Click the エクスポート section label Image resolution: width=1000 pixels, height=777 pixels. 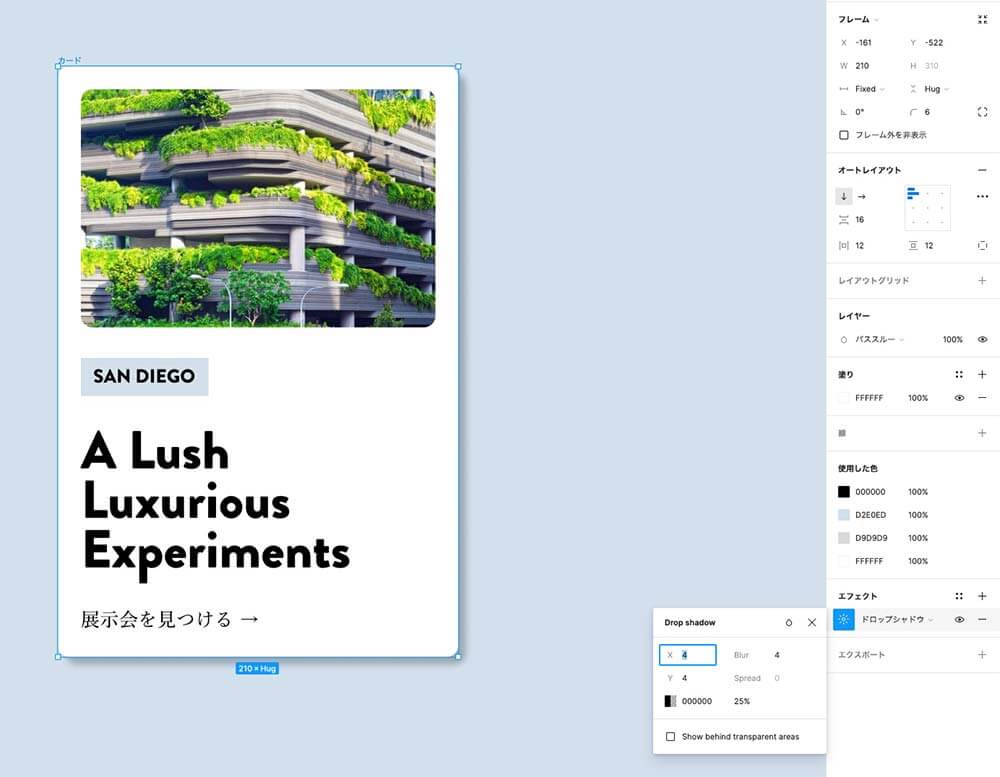click(x=862, y=655)
